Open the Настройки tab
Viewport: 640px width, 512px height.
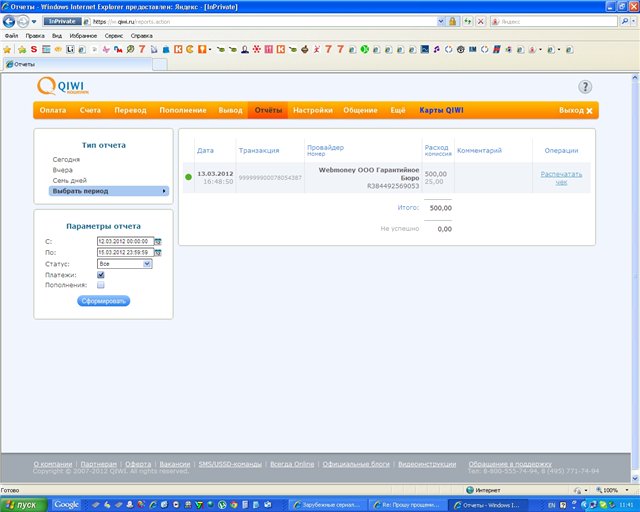pos(312,110)
